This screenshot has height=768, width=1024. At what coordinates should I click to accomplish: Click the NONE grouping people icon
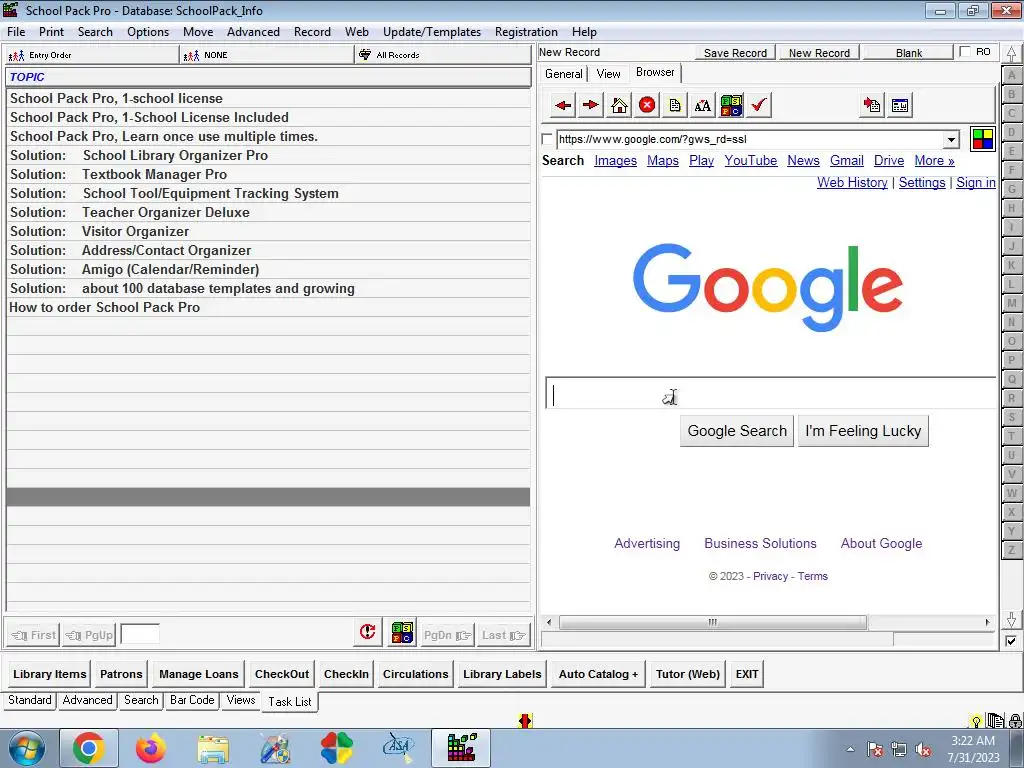tap(191, 56)
